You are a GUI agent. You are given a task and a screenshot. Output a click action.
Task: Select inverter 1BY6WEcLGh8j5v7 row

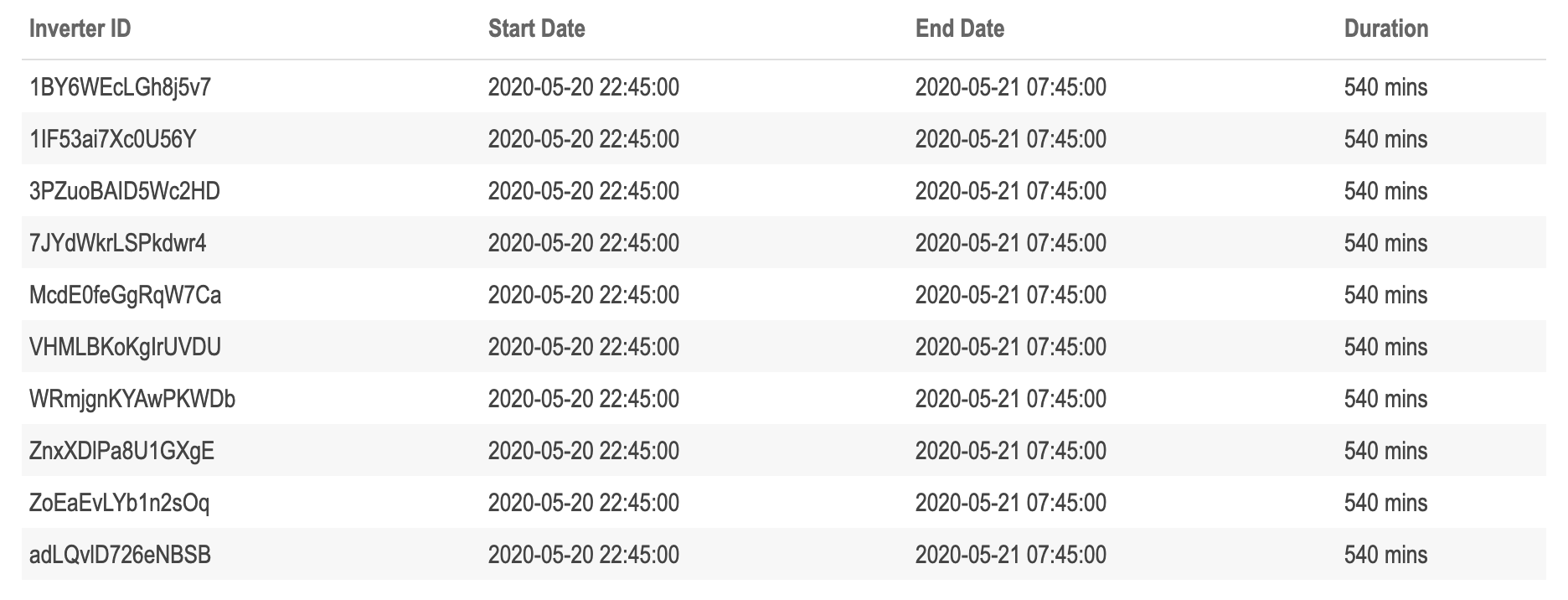[784, 87]
